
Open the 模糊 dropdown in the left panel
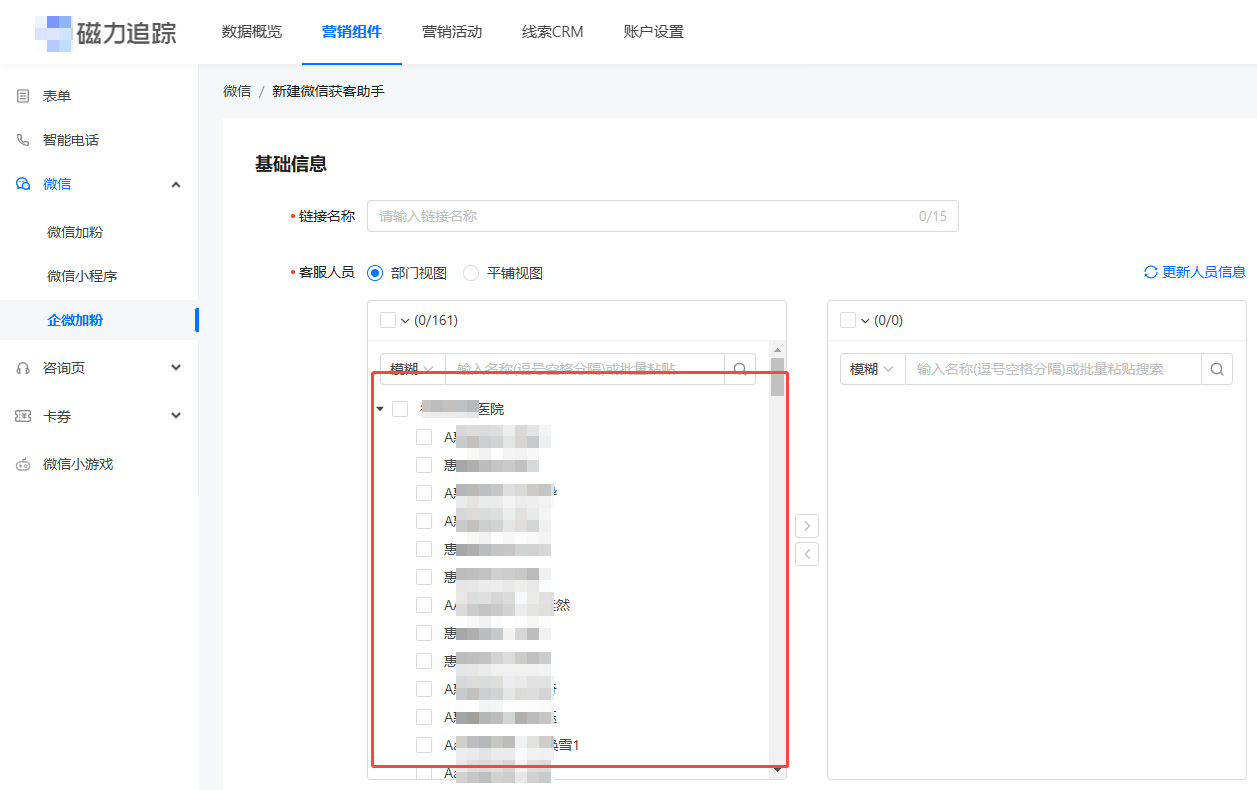coord(410,368)
